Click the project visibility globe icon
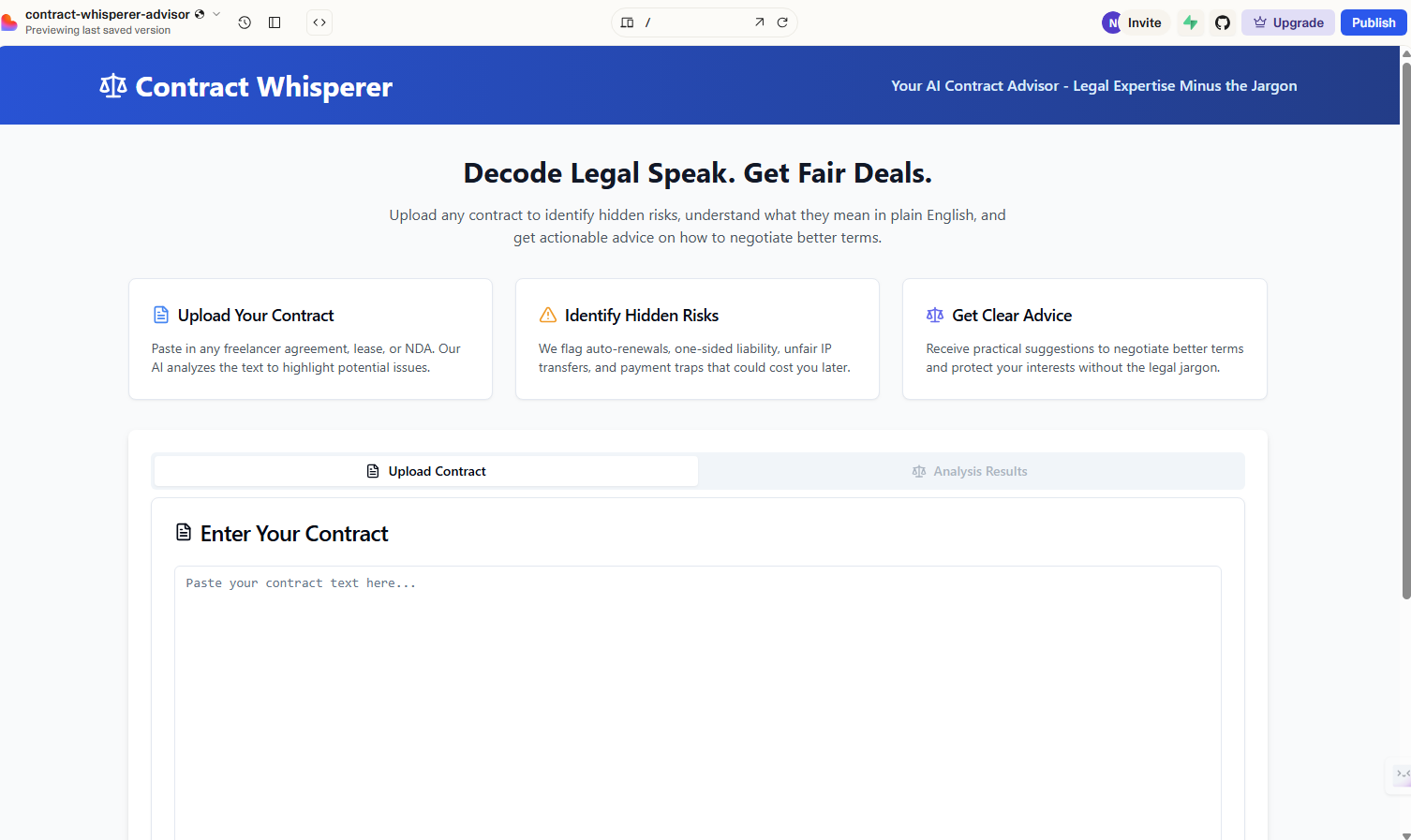The width and height of the screenshot is (1411, 840). click(x=200, y=14)
